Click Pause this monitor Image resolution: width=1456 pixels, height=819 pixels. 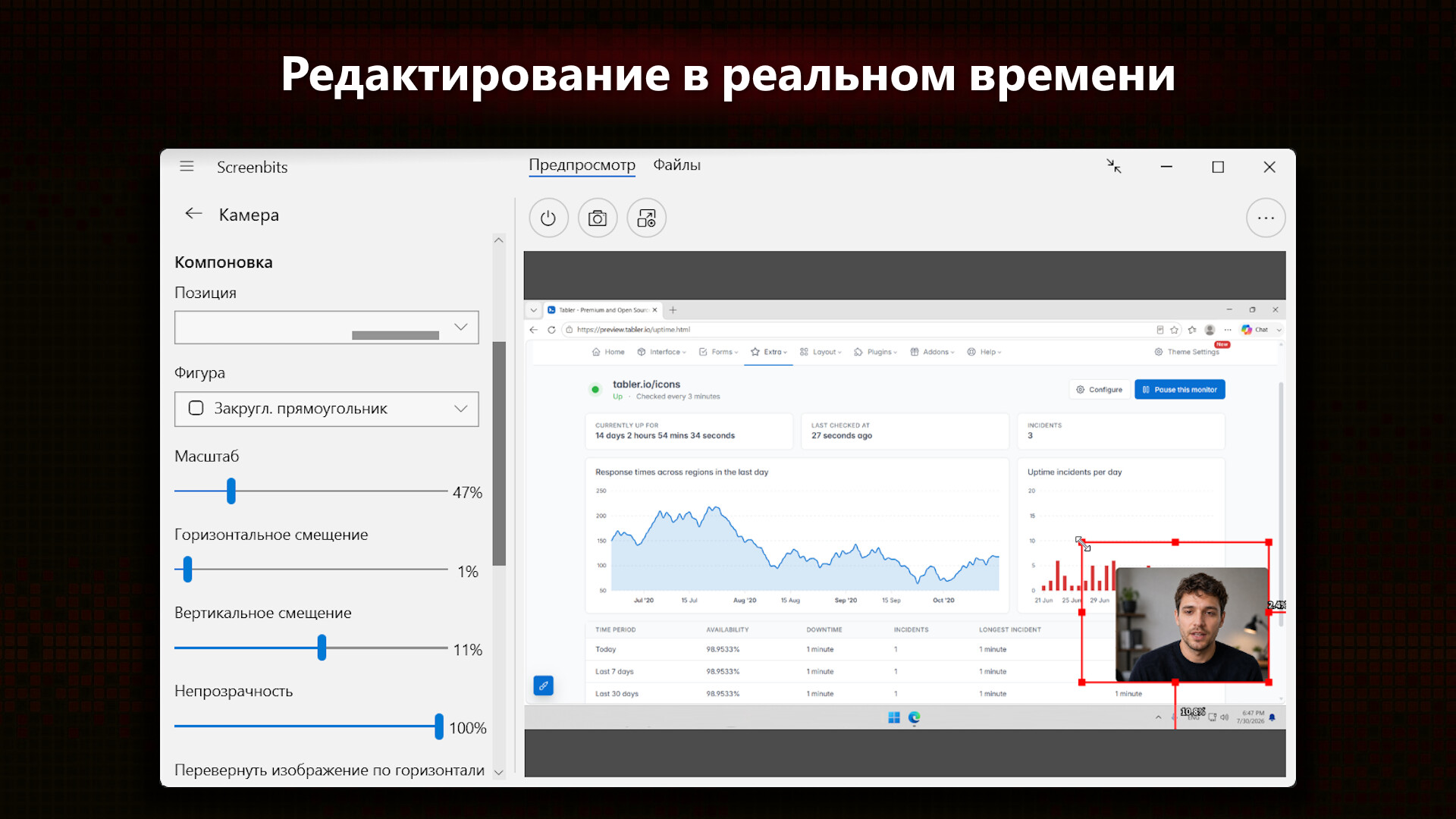[1179, 390]
